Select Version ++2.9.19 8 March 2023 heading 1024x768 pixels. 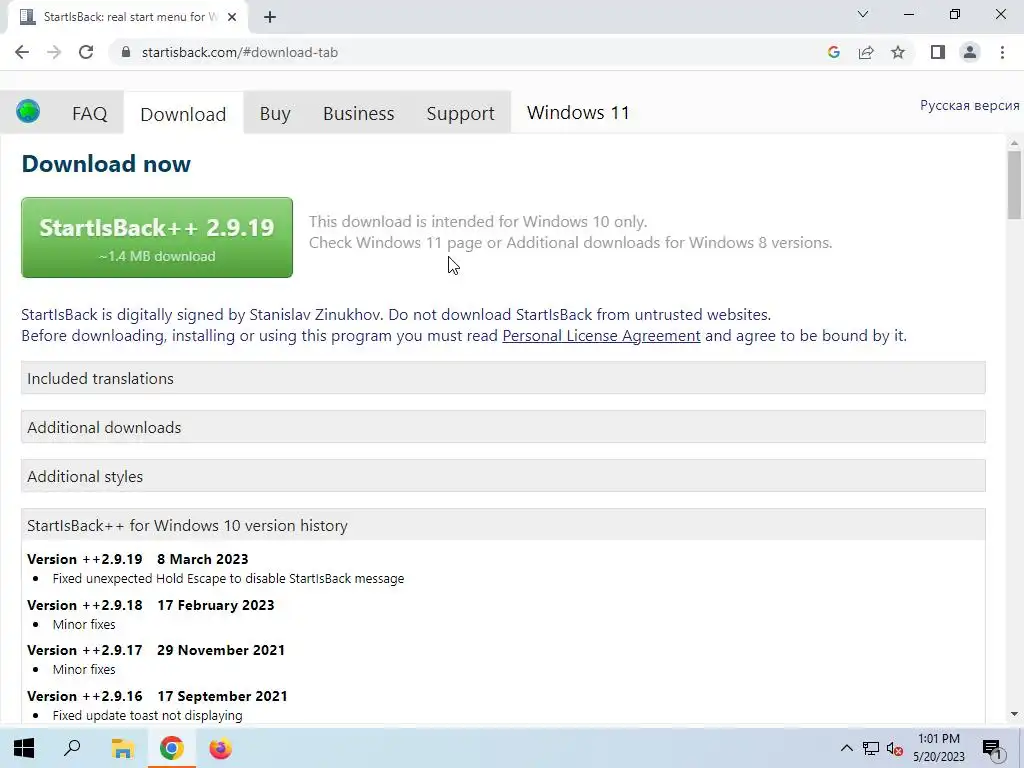138,559
